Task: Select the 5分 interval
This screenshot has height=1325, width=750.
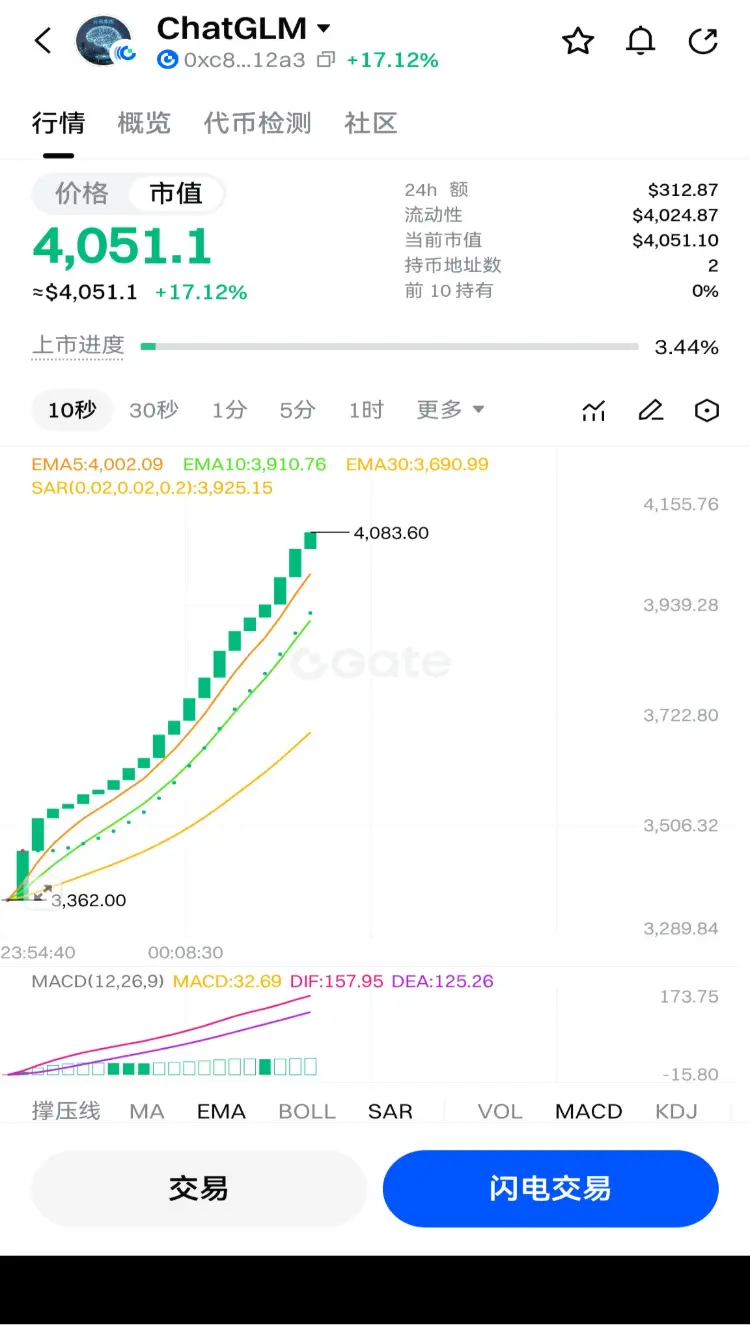Action: [297, 409]
